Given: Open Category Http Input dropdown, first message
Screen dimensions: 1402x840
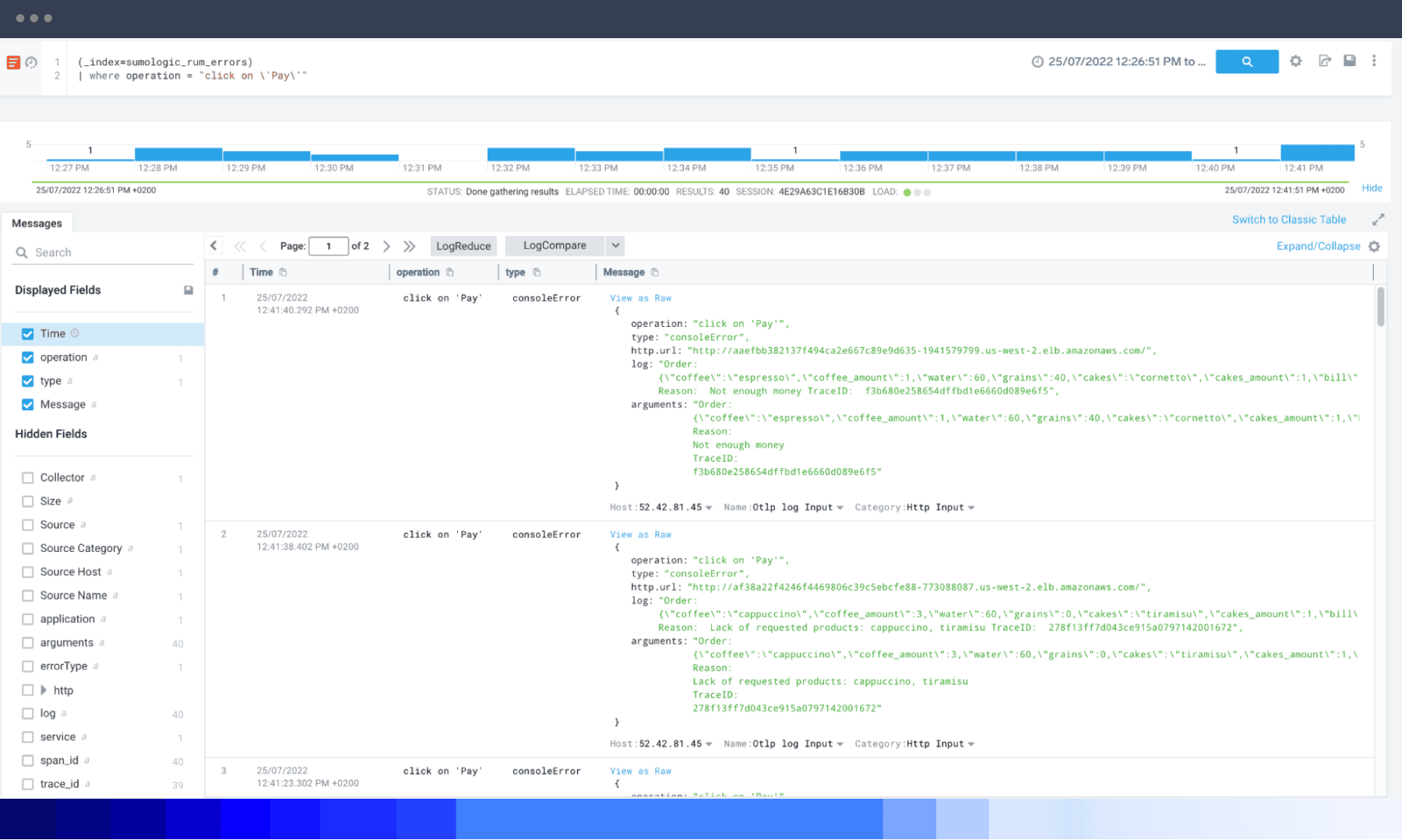Looking at the screenshot, I should 970,508.
